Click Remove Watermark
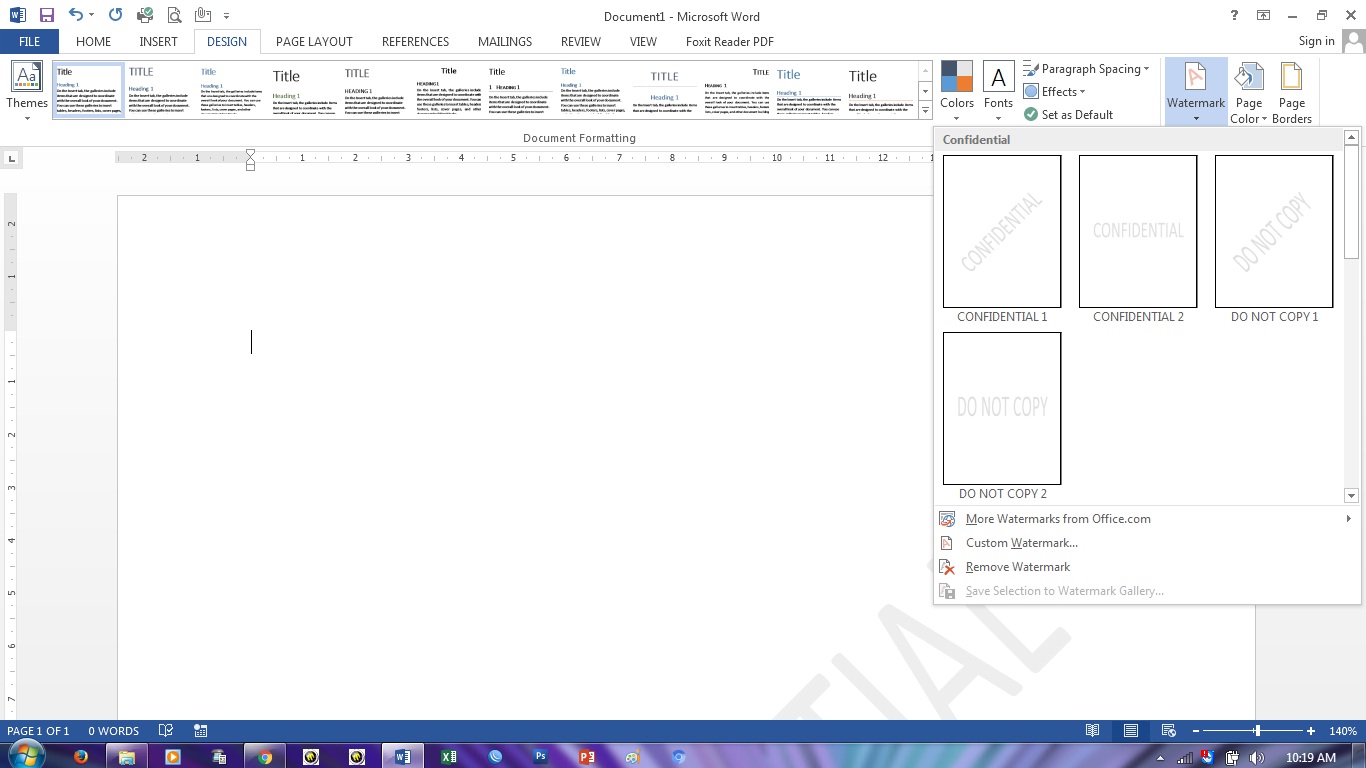The image size is (1366, 768). (1018, 566)
